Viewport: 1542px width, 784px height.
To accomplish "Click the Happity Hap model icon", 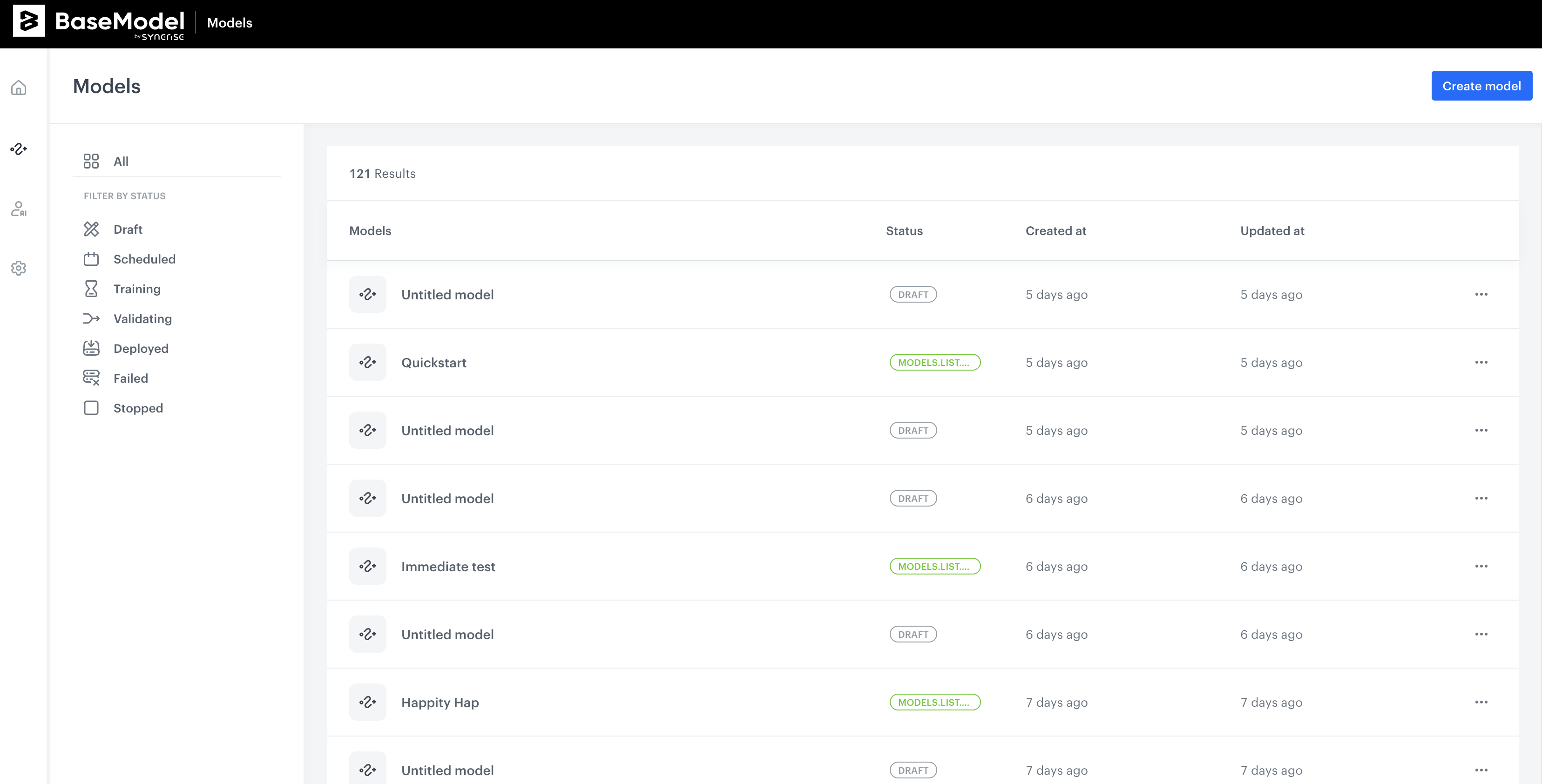I will coord(367,702).
